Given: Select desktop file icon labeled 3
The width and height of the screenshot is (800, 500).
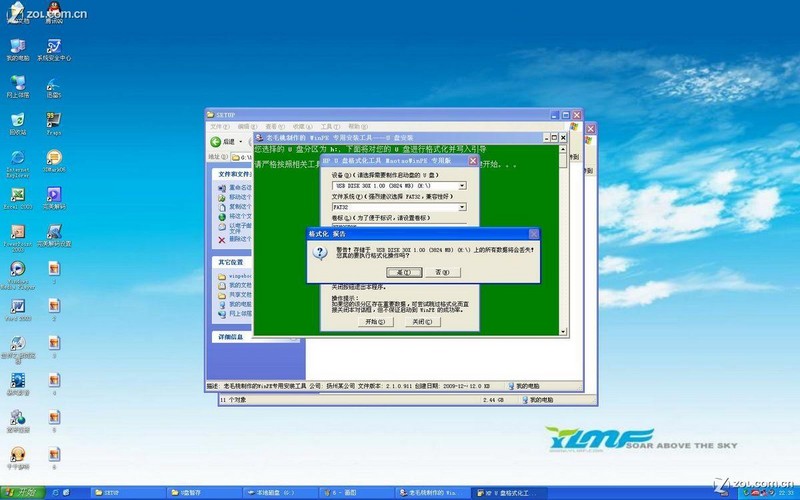Looking at the screenshot, I should click(54, 347).
